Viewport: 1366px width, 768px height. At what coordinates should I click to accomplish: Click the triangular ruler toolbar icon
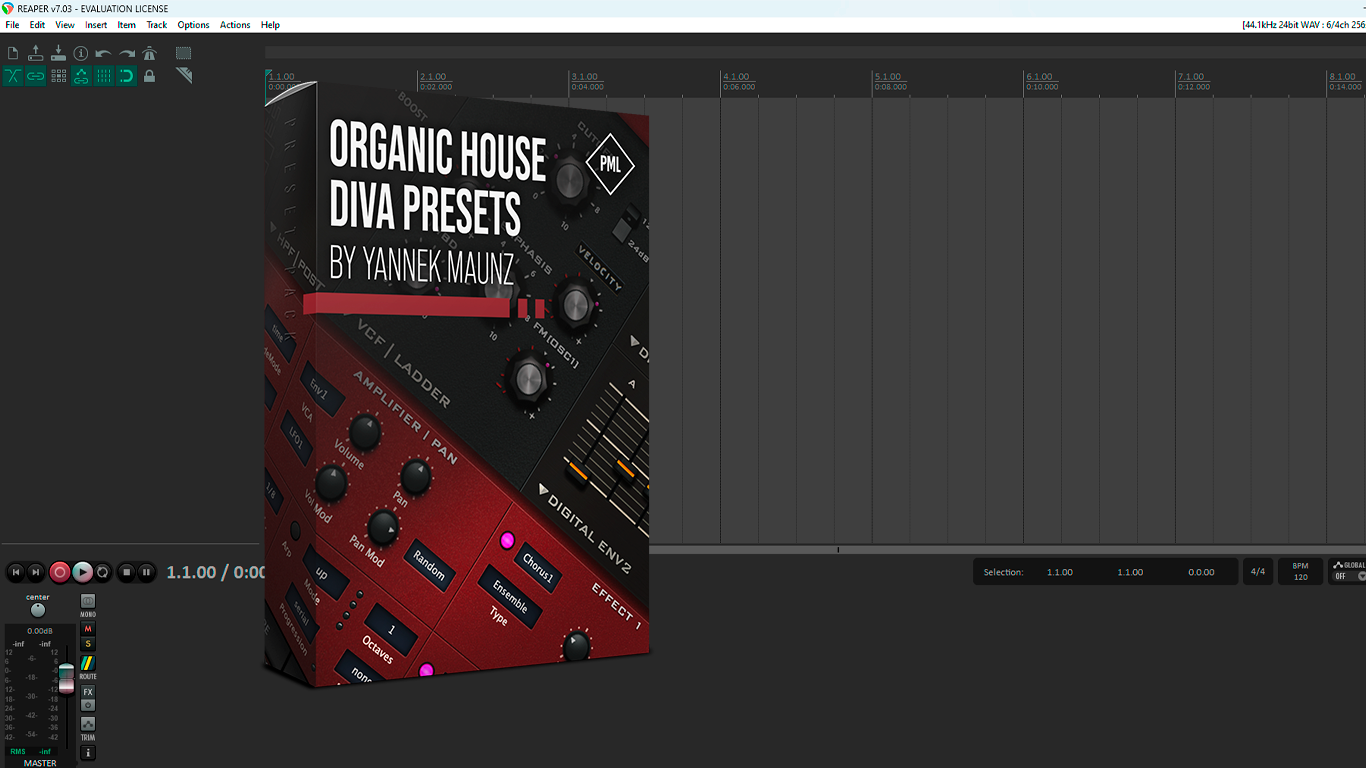pyautogui.click(x=184, y=76)
